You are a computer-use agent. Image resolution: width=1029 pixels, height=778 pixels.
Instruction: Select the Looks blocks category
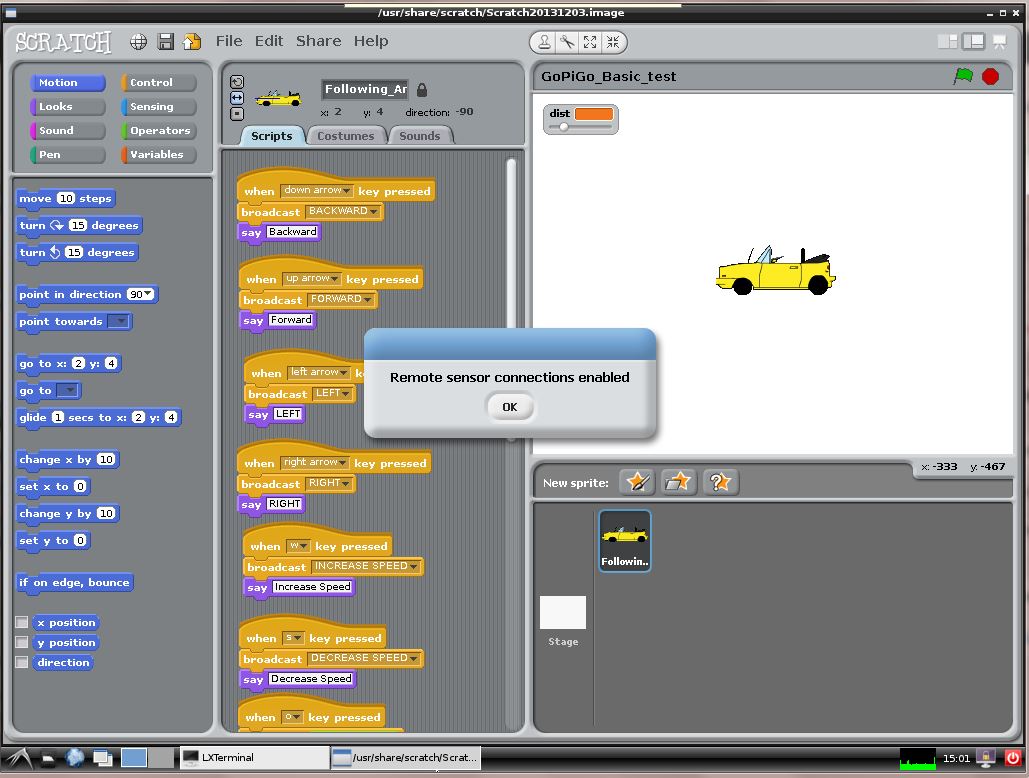67,106
